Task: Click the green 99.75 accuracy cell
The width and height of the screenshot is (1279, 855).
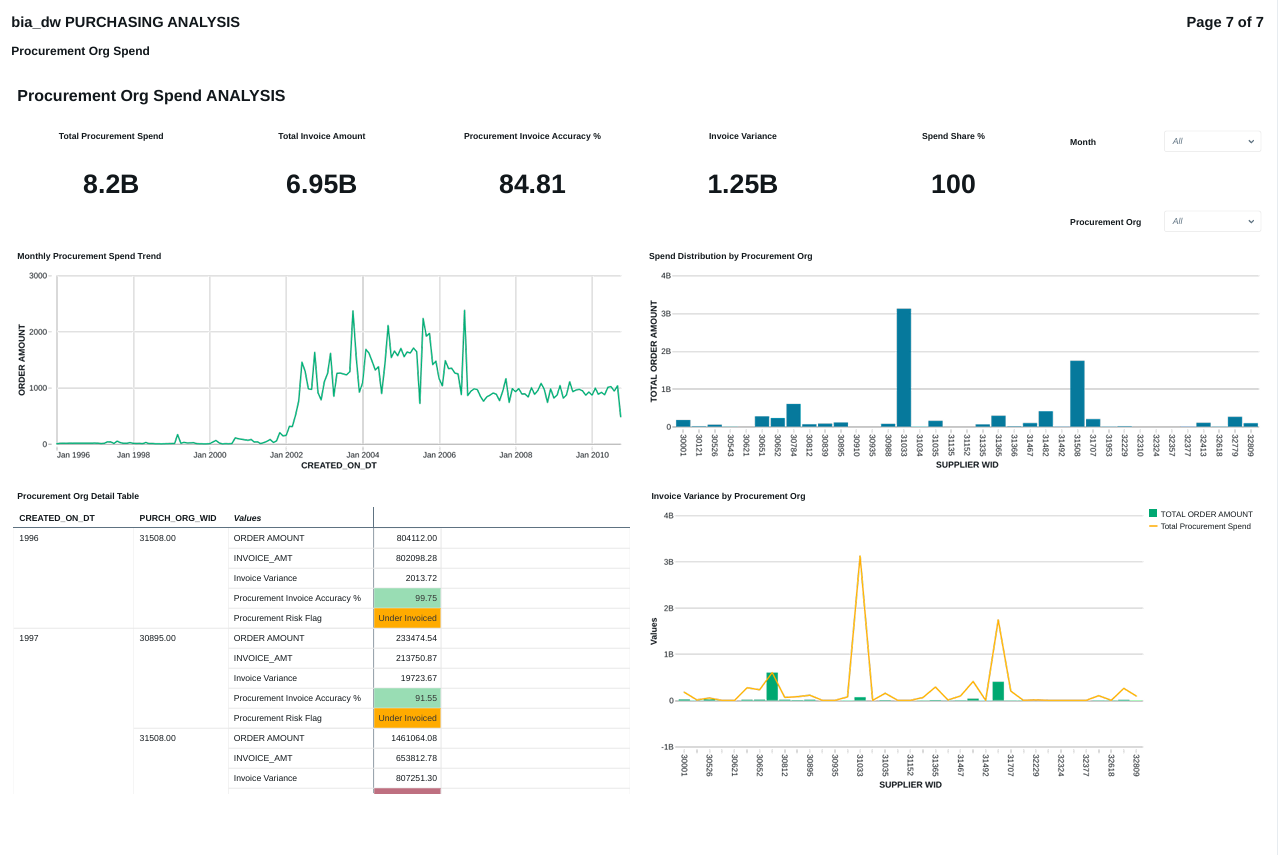Action: 407,598
